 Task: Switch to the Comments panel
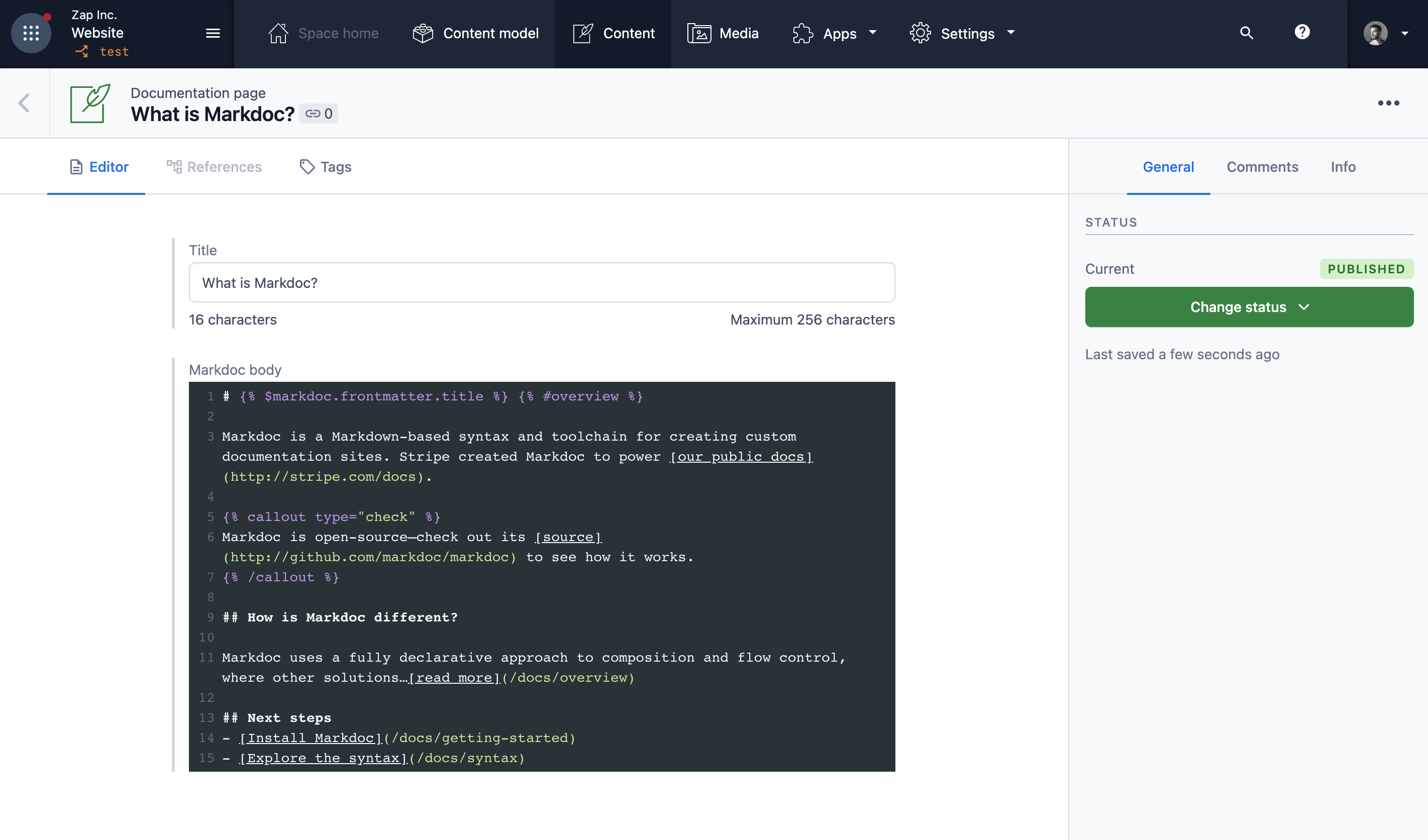click(x=1262, y=166)
